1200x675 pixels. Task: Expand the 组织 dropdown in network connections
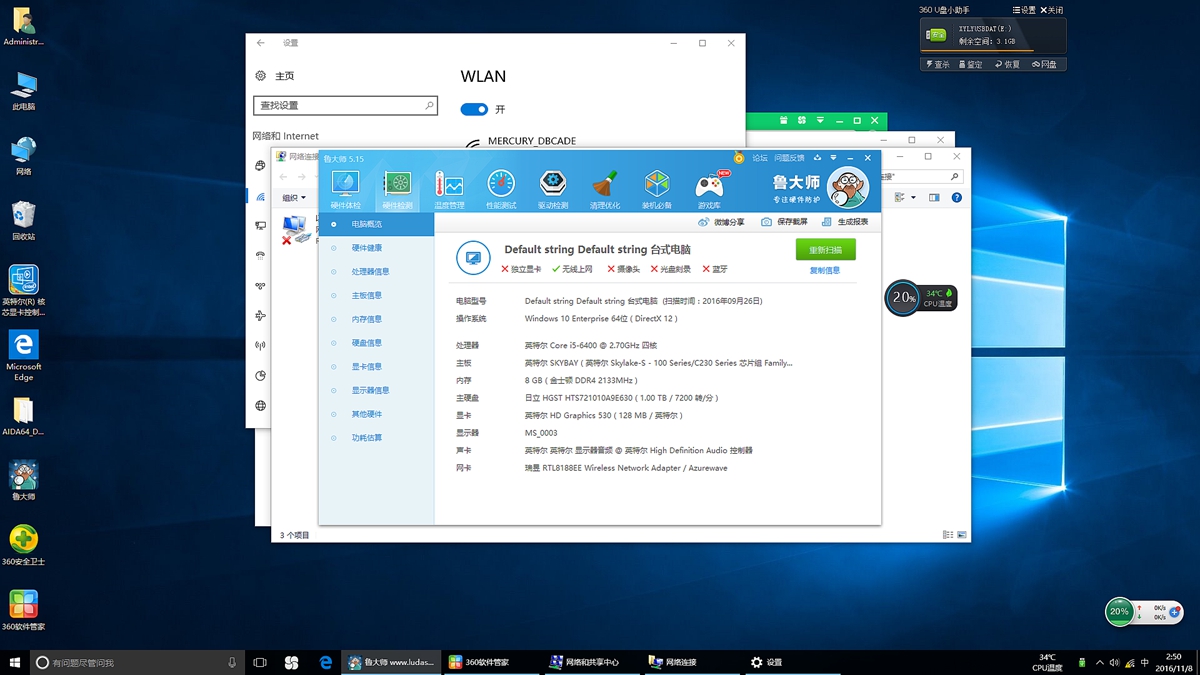(294, 198)
